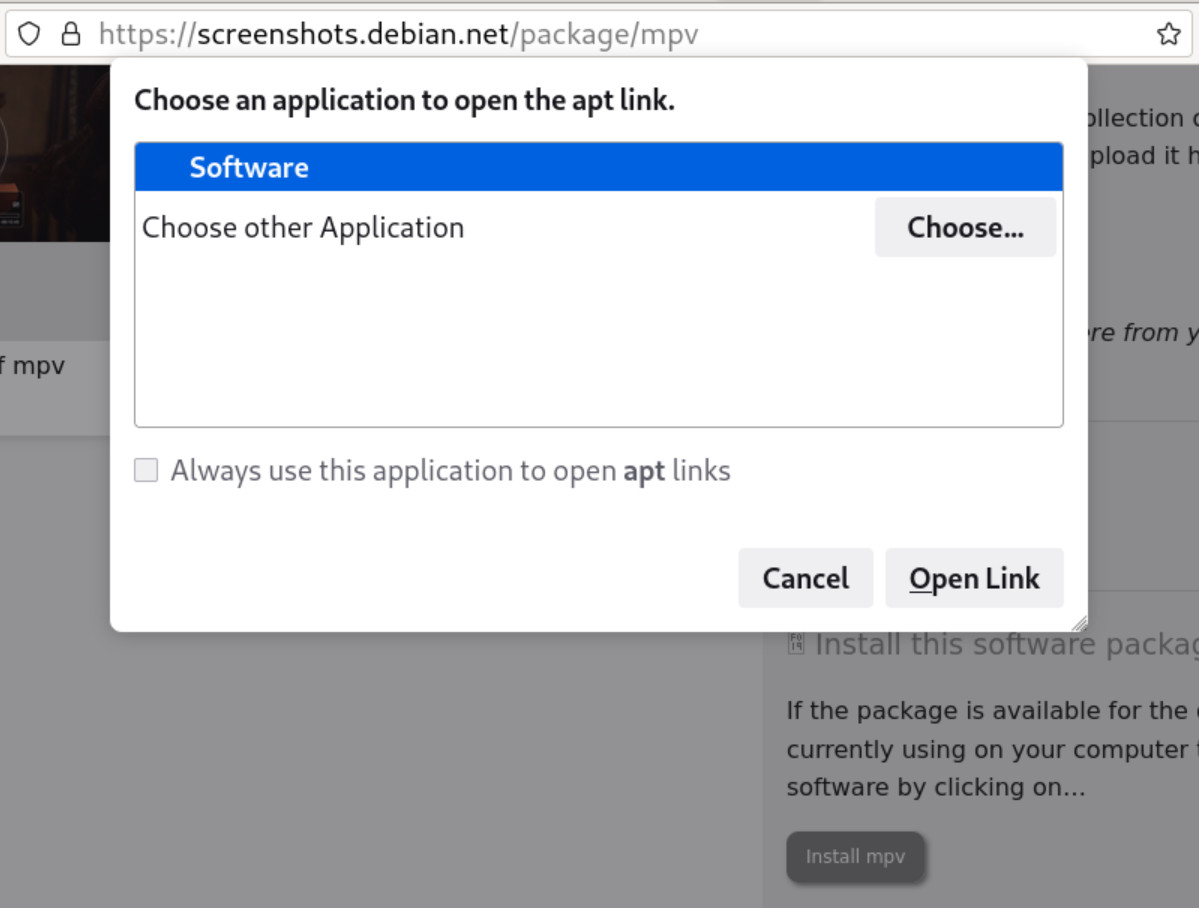Click the Choose other Application label
The image size is (1199, 908).
[x=303, y=227]
